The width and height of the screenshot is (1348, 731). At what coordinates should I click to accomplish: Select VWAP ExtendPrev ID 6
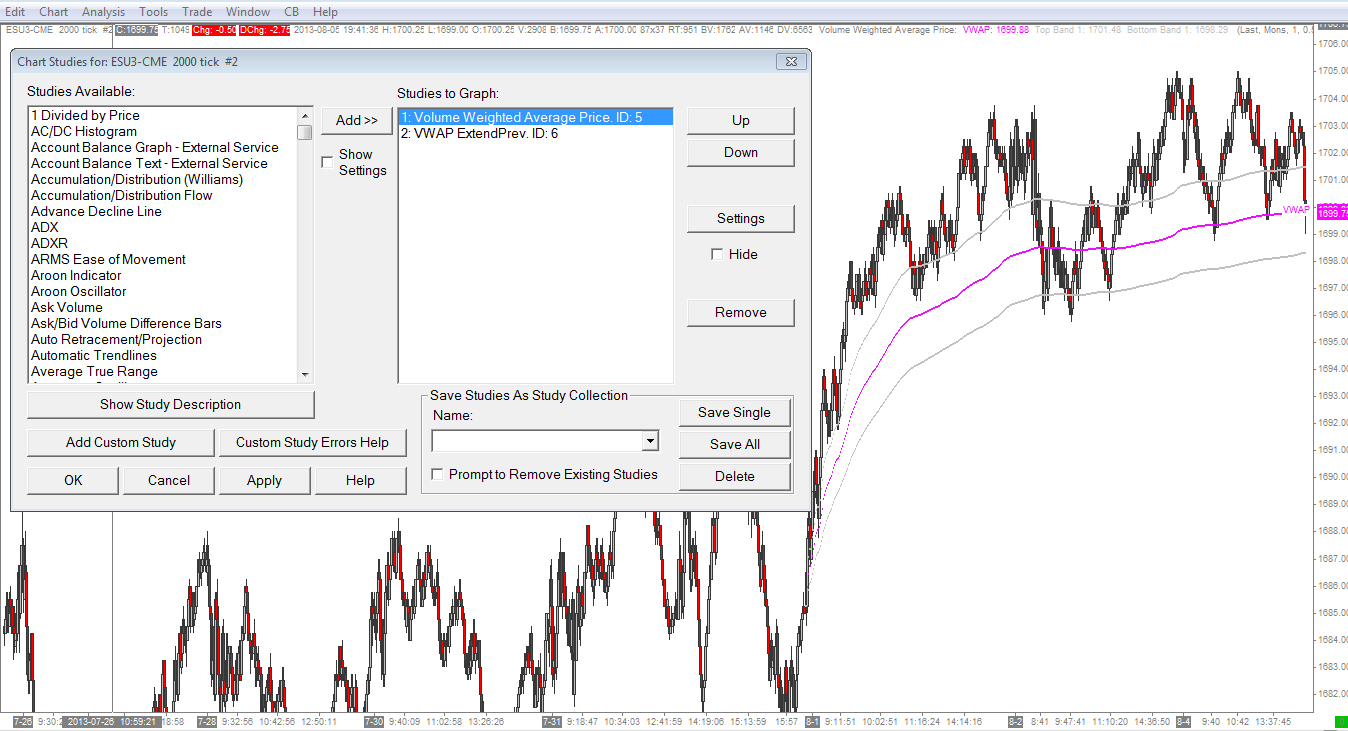point(535,133)
